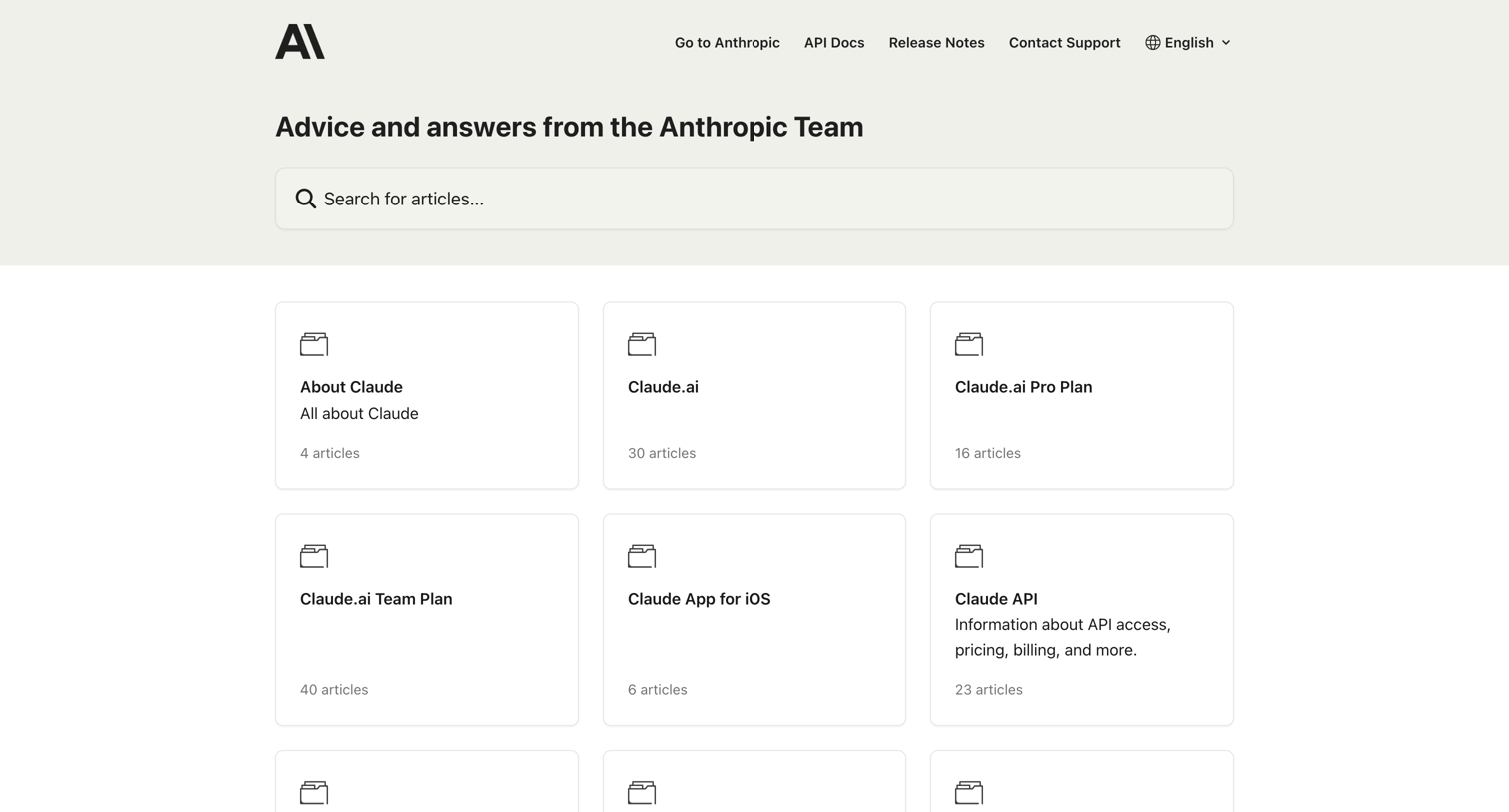
Task: Click the Anthropic logo
Action: point(300,42)
